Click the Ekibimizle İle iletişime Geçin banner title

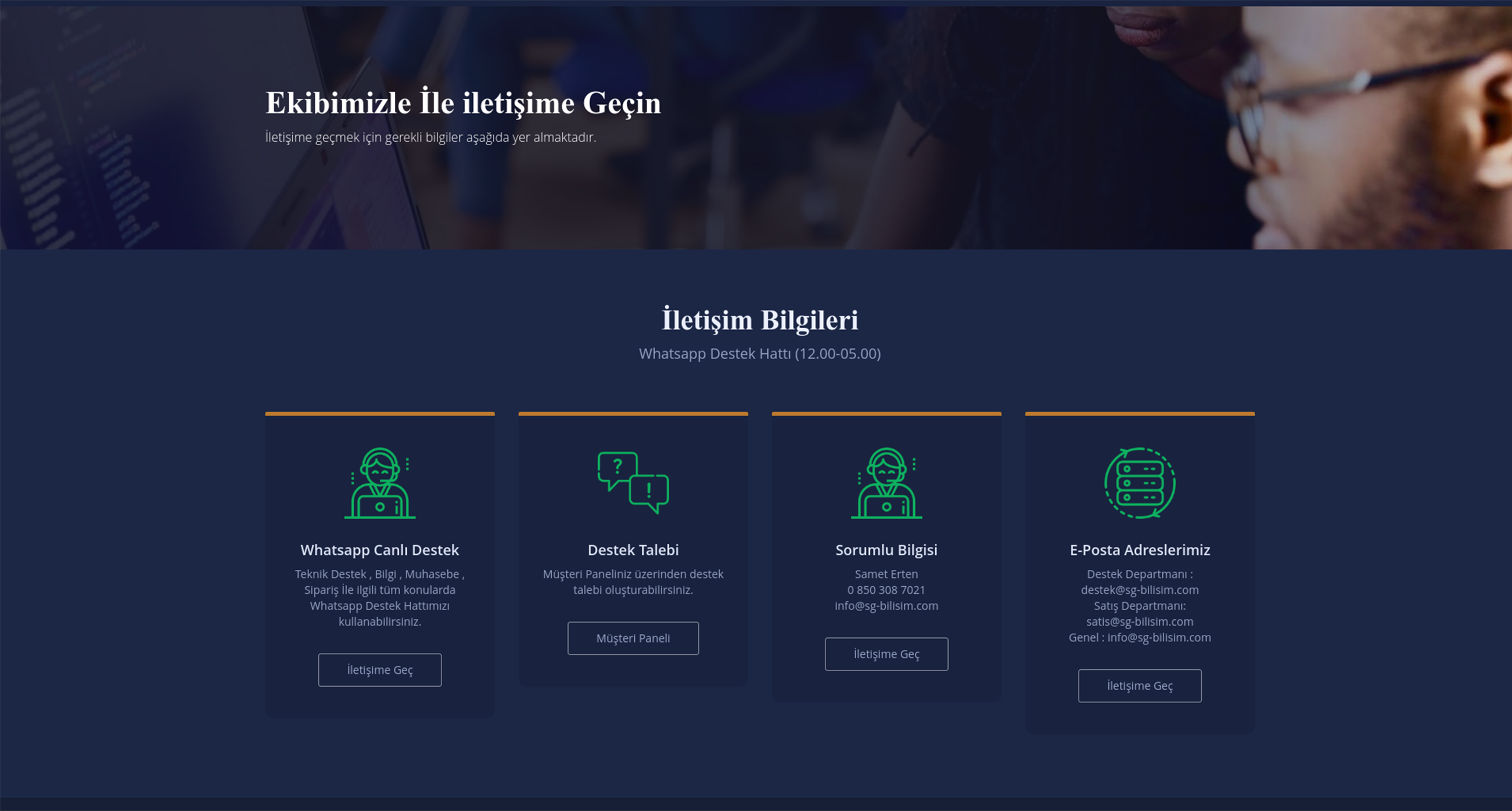pos(463,103)
